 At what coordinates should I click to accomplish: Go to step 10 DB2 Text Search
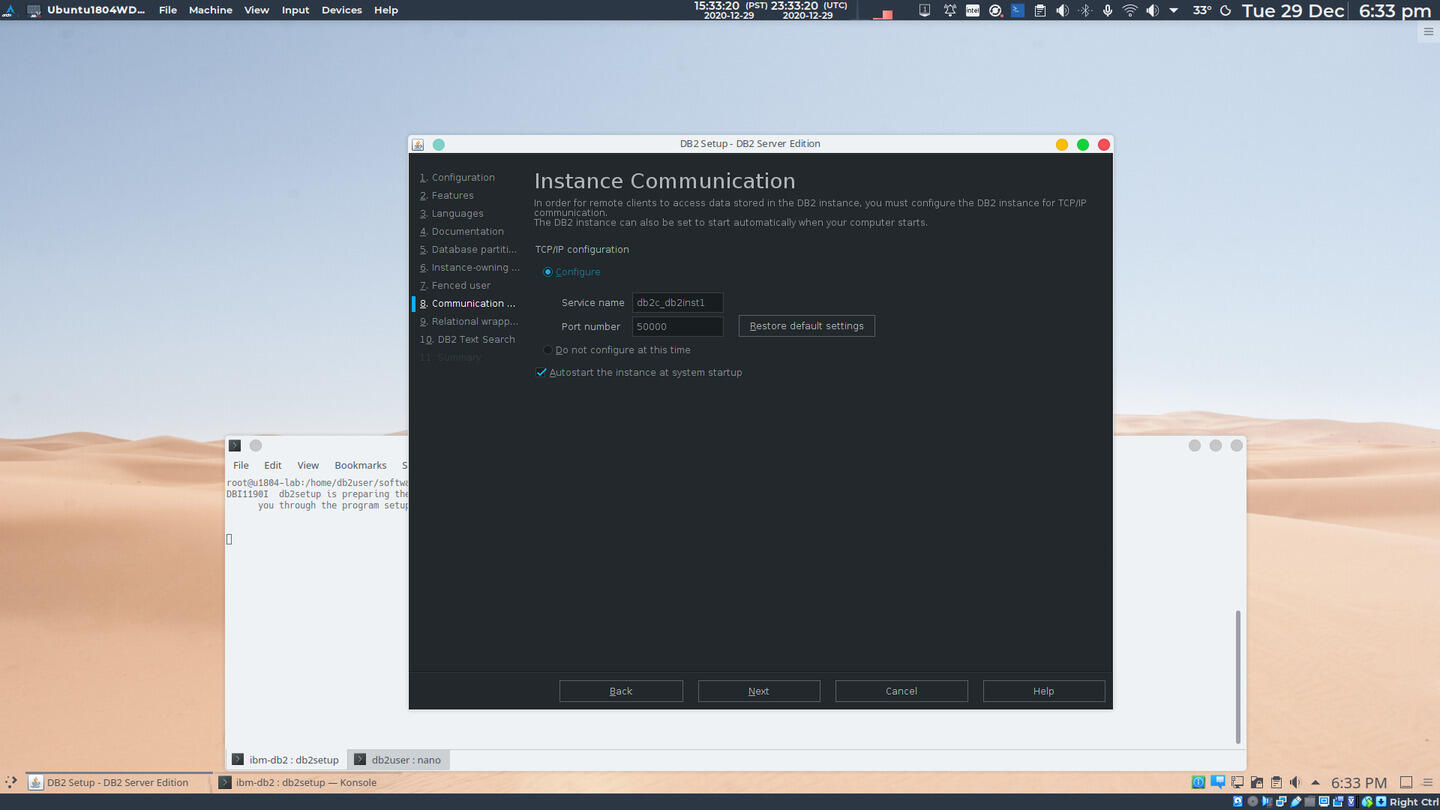pos(467,339)
